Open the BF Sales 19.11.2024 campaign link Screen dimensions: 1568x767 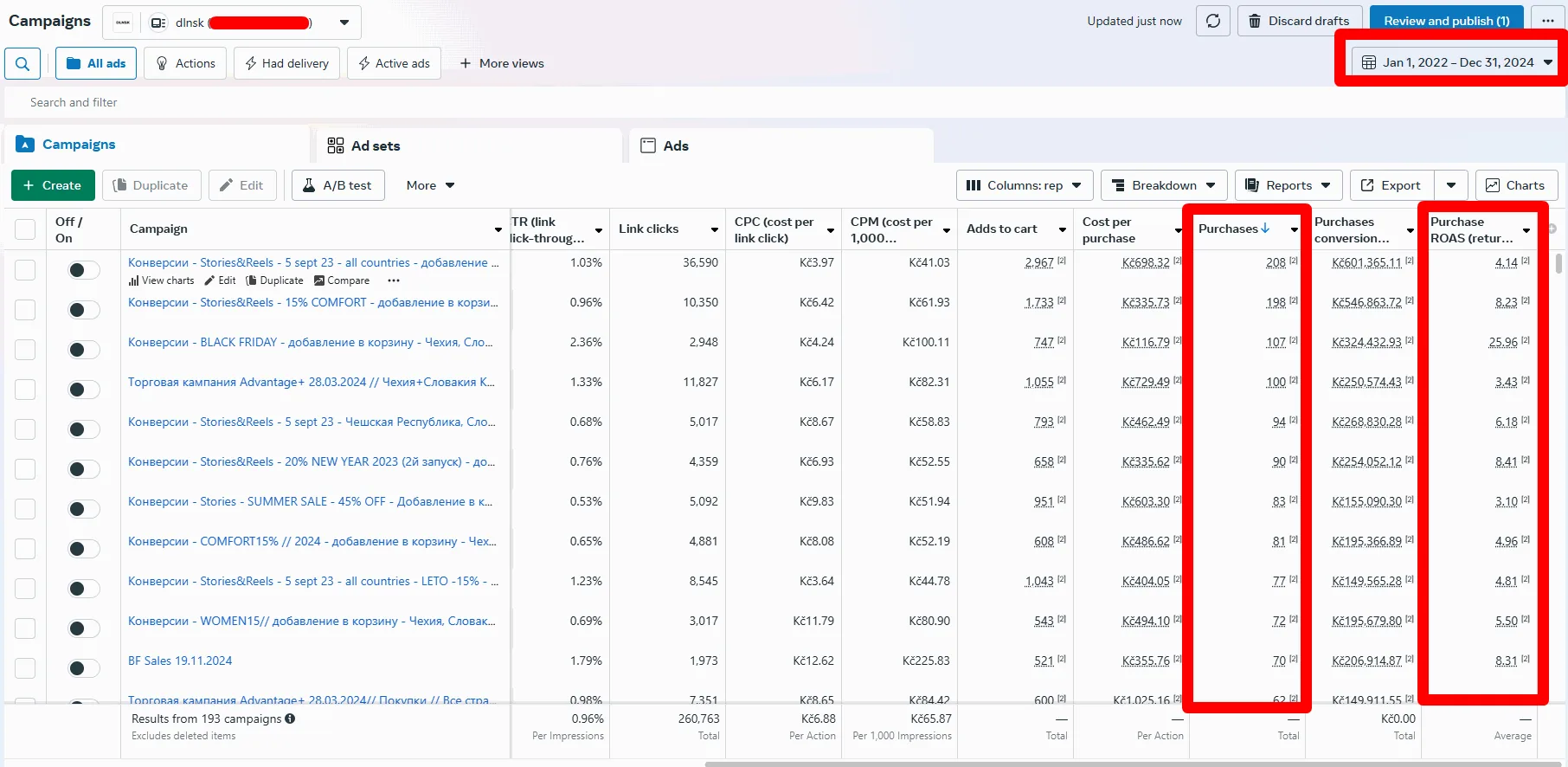(x=180, y=661)
